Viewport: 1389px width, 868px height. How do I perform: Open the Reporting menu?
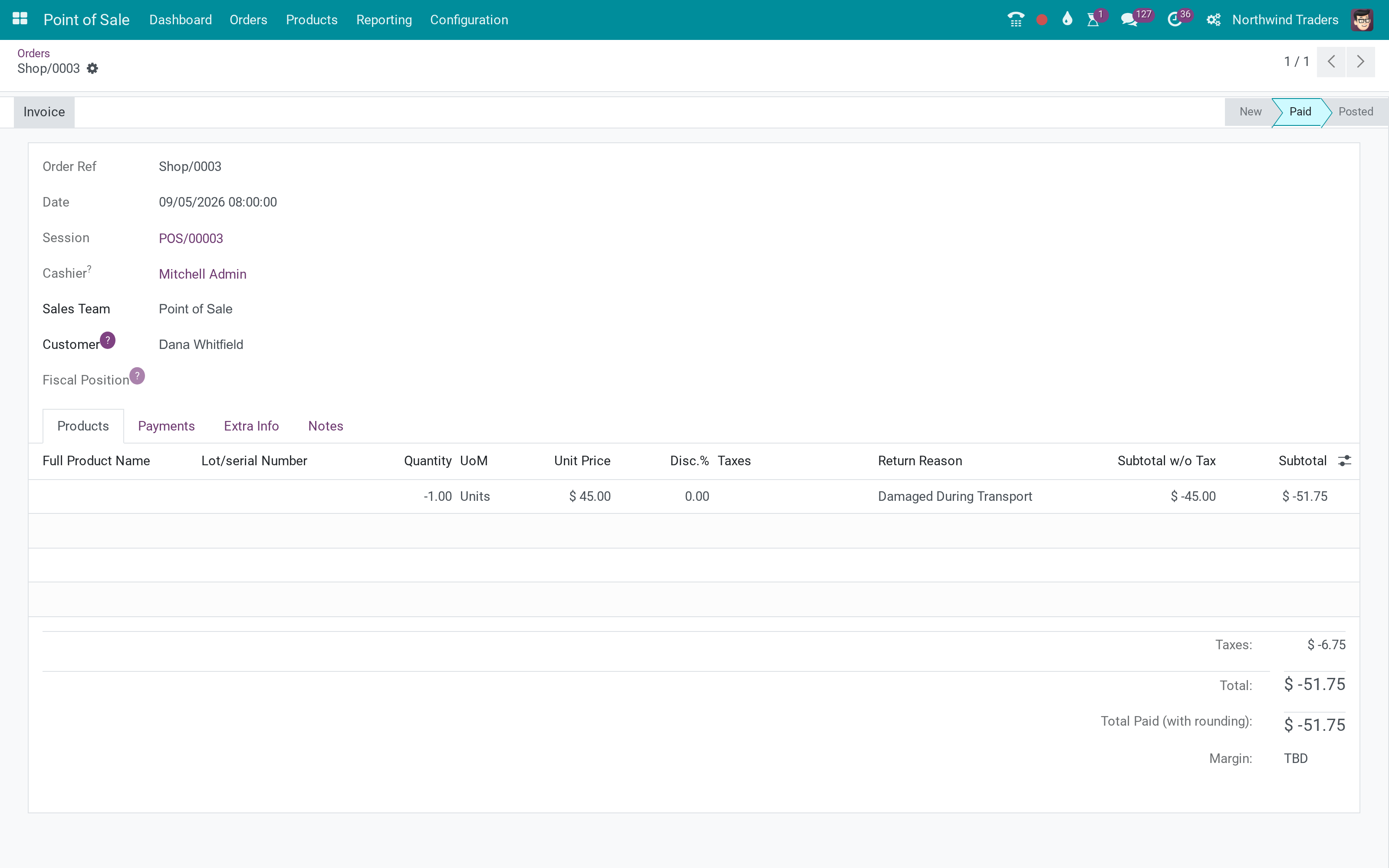click(x=384, y=20)
